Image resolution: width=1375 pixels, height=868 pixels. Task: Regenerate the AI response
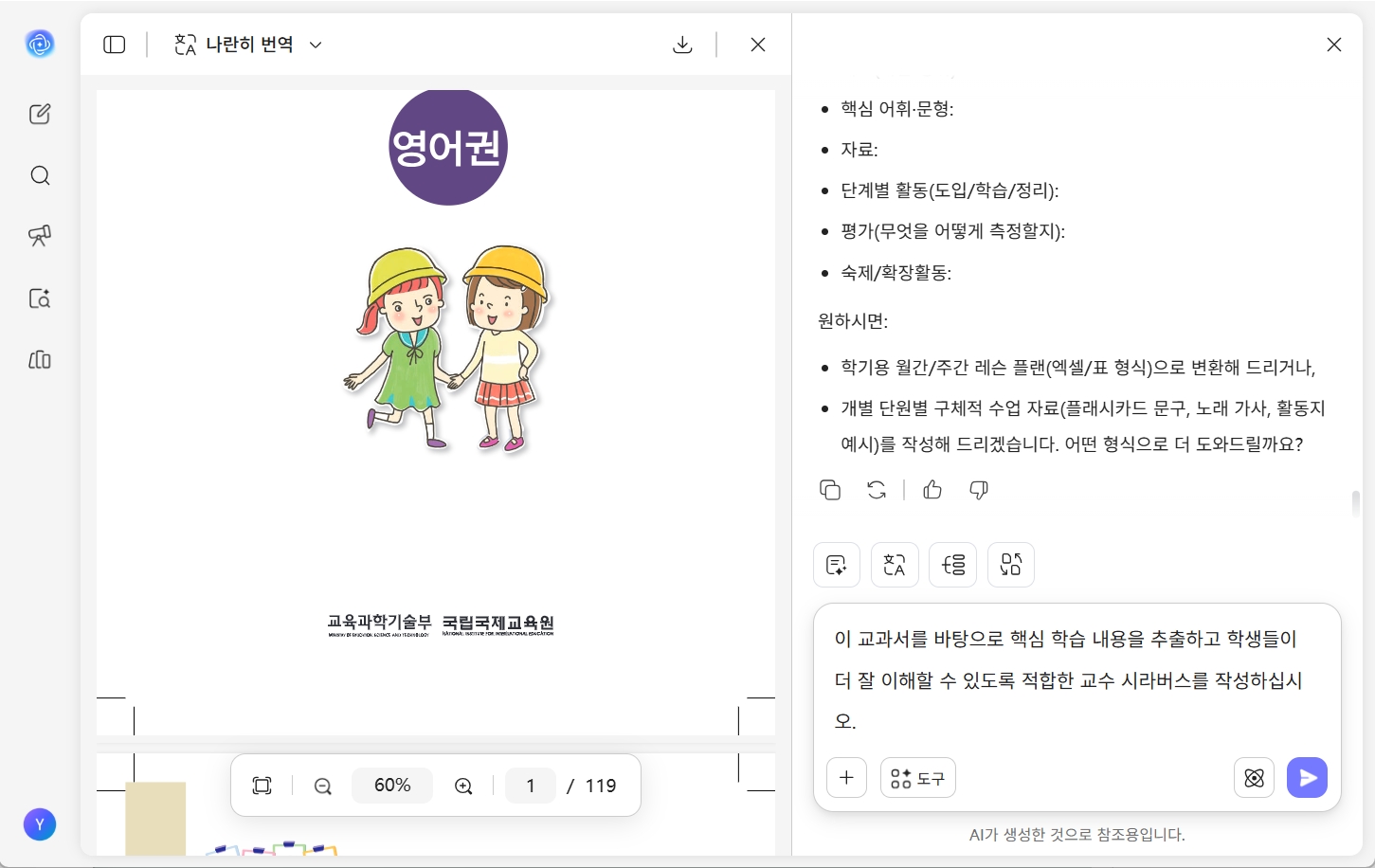877,490
